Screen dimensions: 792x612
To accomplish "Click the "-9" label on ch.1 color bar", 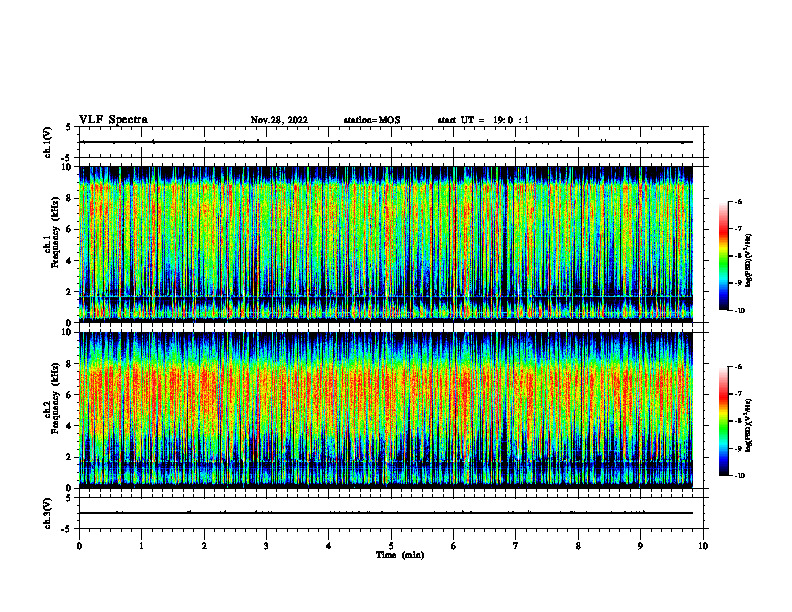I will tap(738, 283).
